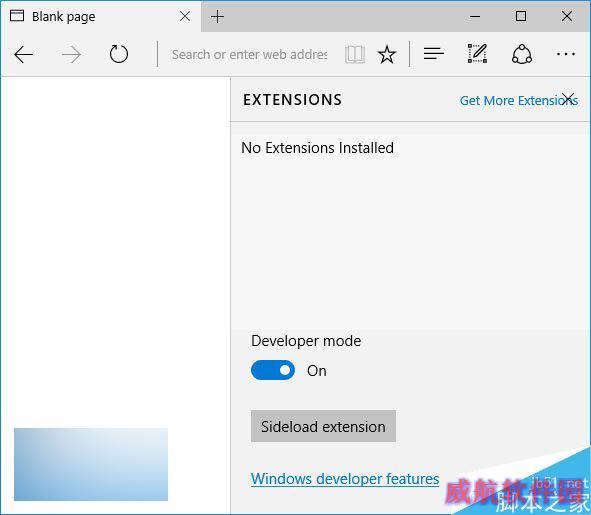Go back with the back arrow
Viewport: 591px width, 515px height.
point(24,55)
